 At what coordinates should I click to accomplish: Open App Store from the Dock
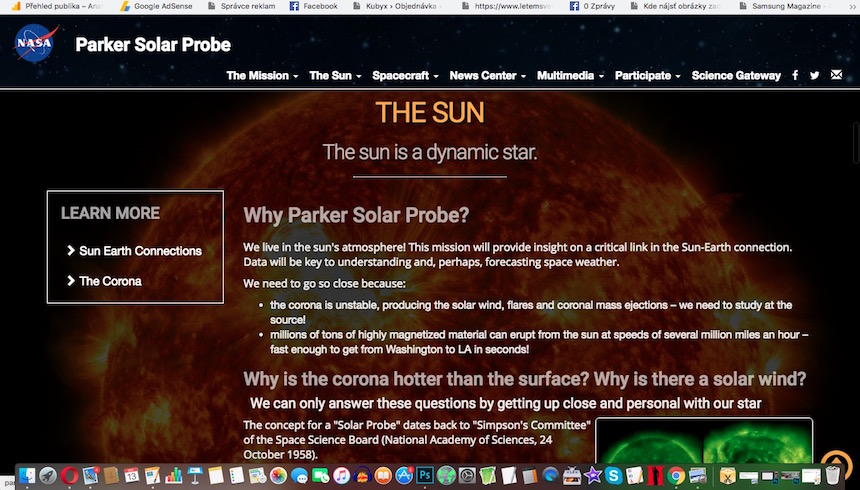(x=404, y=475)
